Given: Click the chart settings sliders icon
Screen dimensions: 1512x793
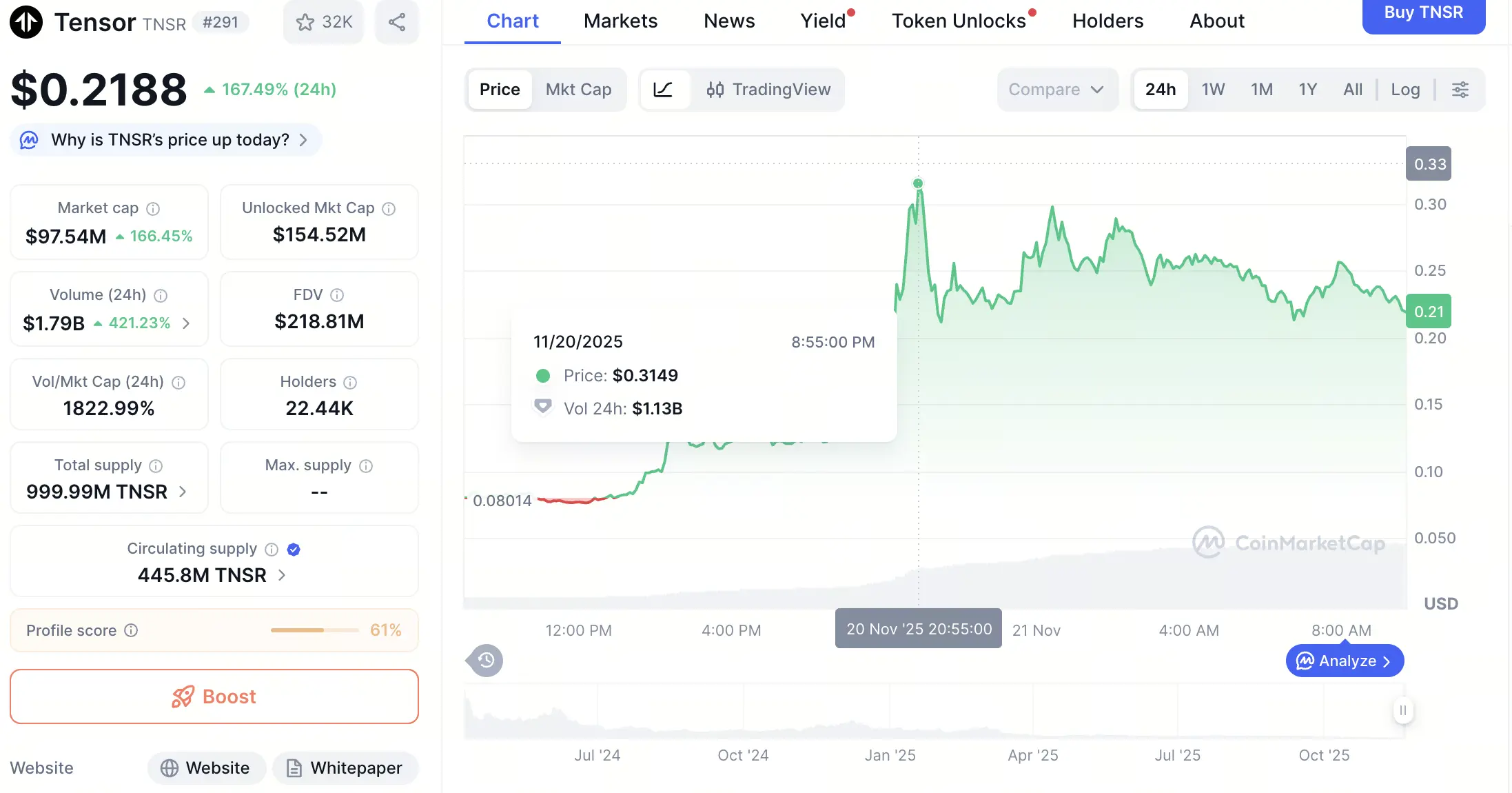Looking at the screenshot, I should click(1460, 90).
